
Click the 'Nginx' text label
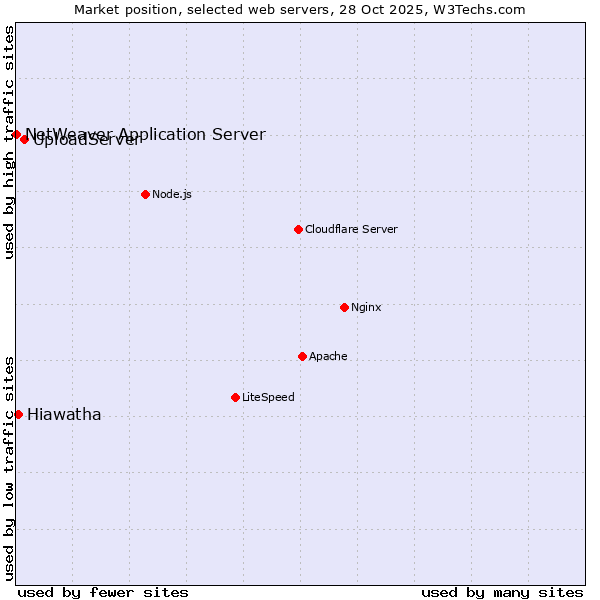pos(366,307)
